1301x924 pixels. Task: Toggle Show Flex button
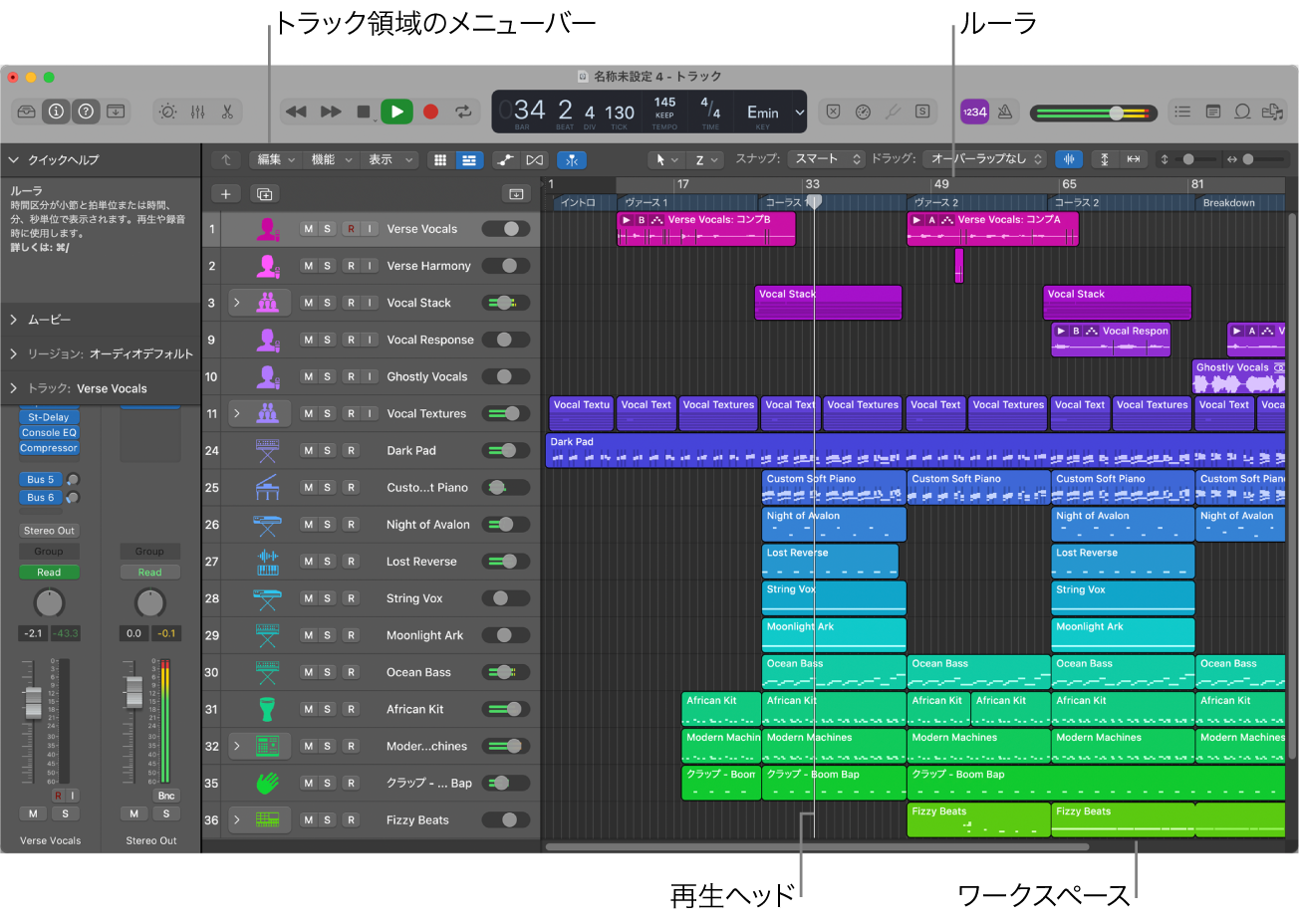pos(535,159)
